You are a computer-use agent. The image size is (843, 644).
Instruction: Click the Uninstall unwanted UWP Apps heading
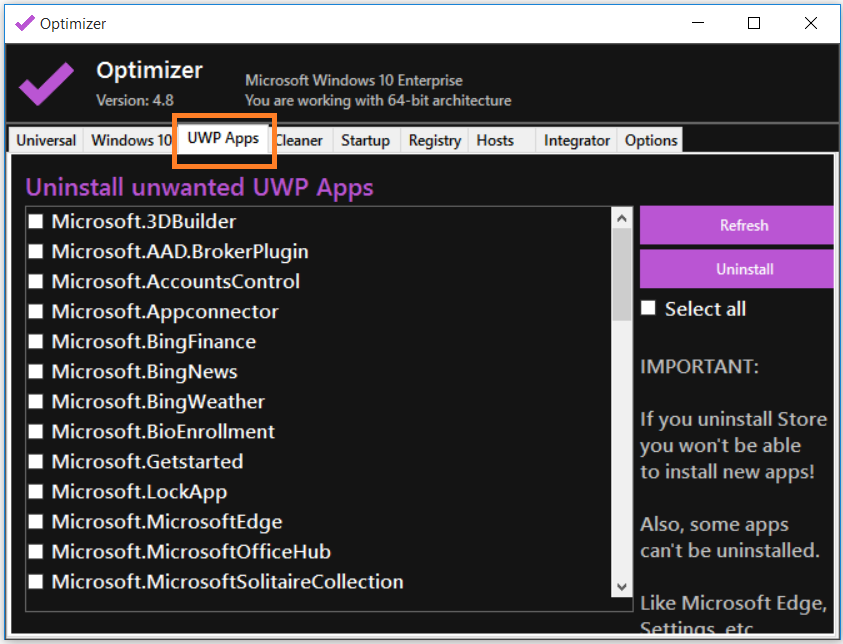tap(199, 188)
